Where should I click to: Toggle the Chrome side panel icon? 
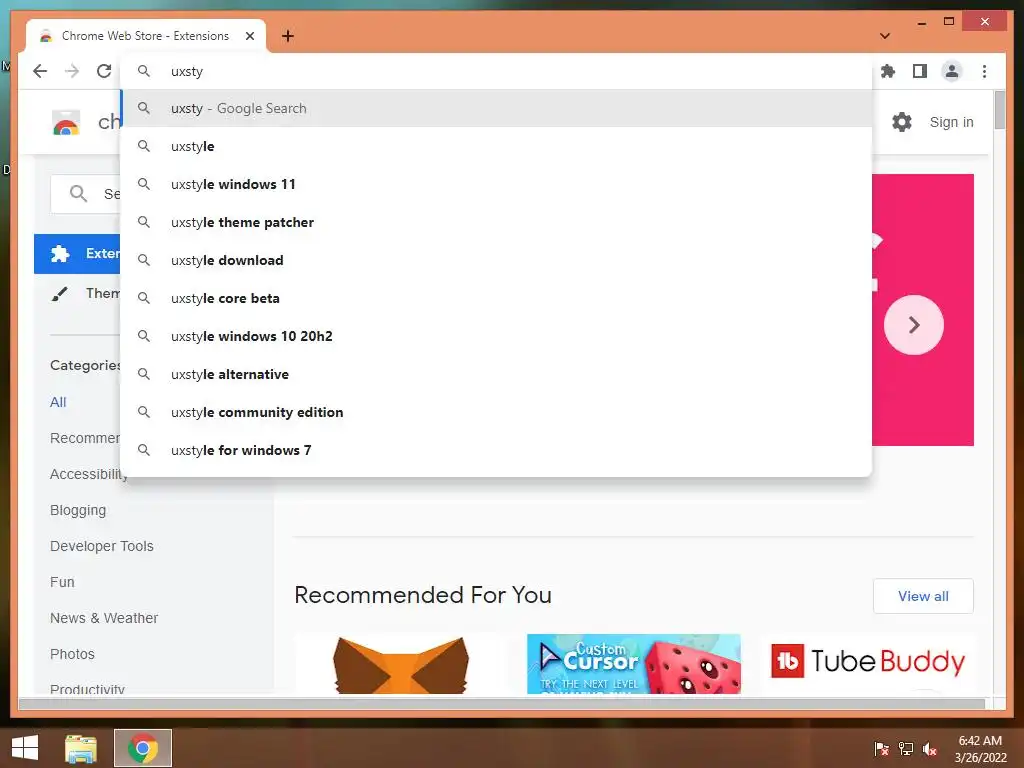(920, 71)
